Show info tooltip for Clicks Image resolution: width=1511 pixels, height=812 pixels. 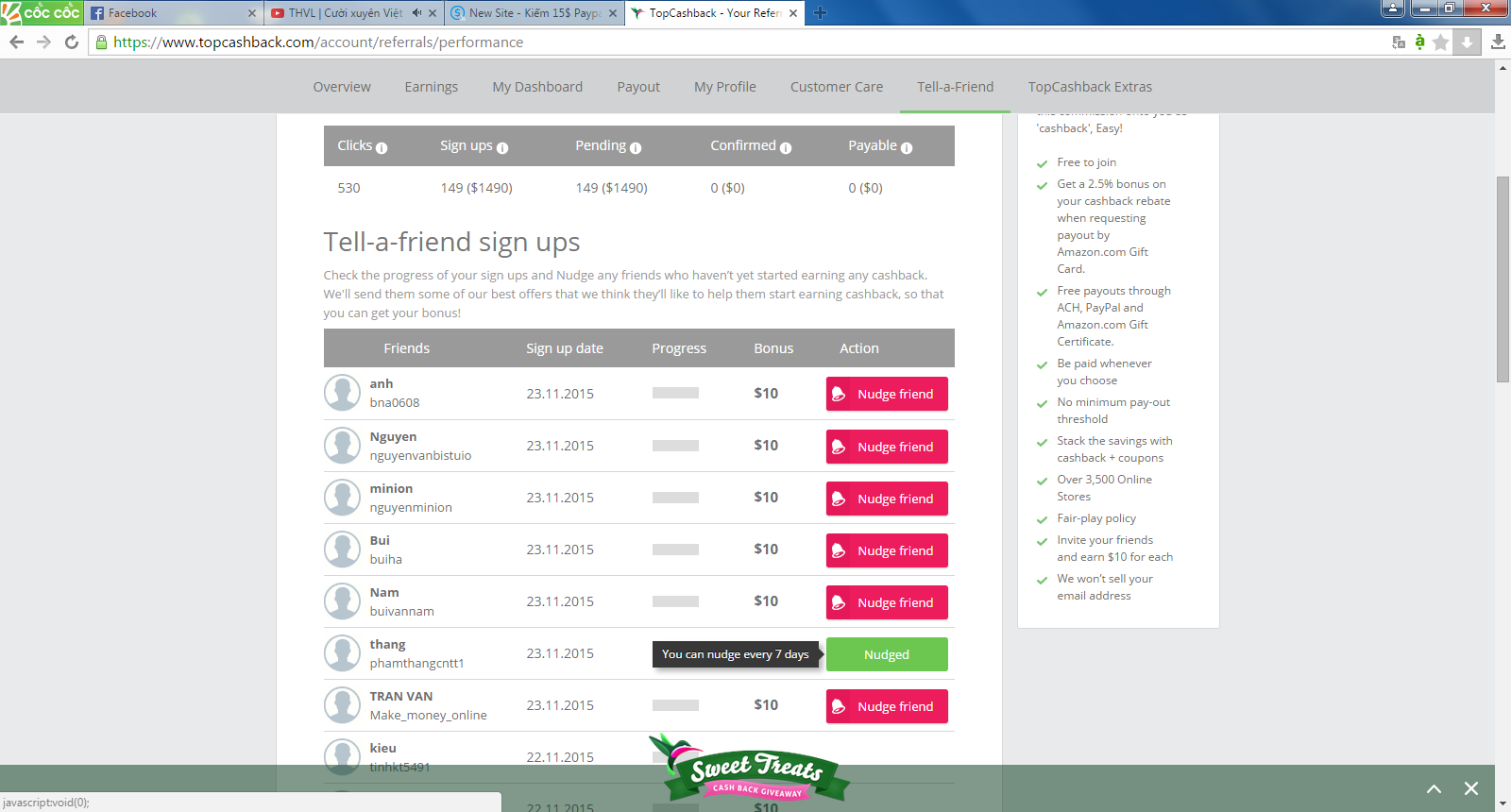[382, 148]
